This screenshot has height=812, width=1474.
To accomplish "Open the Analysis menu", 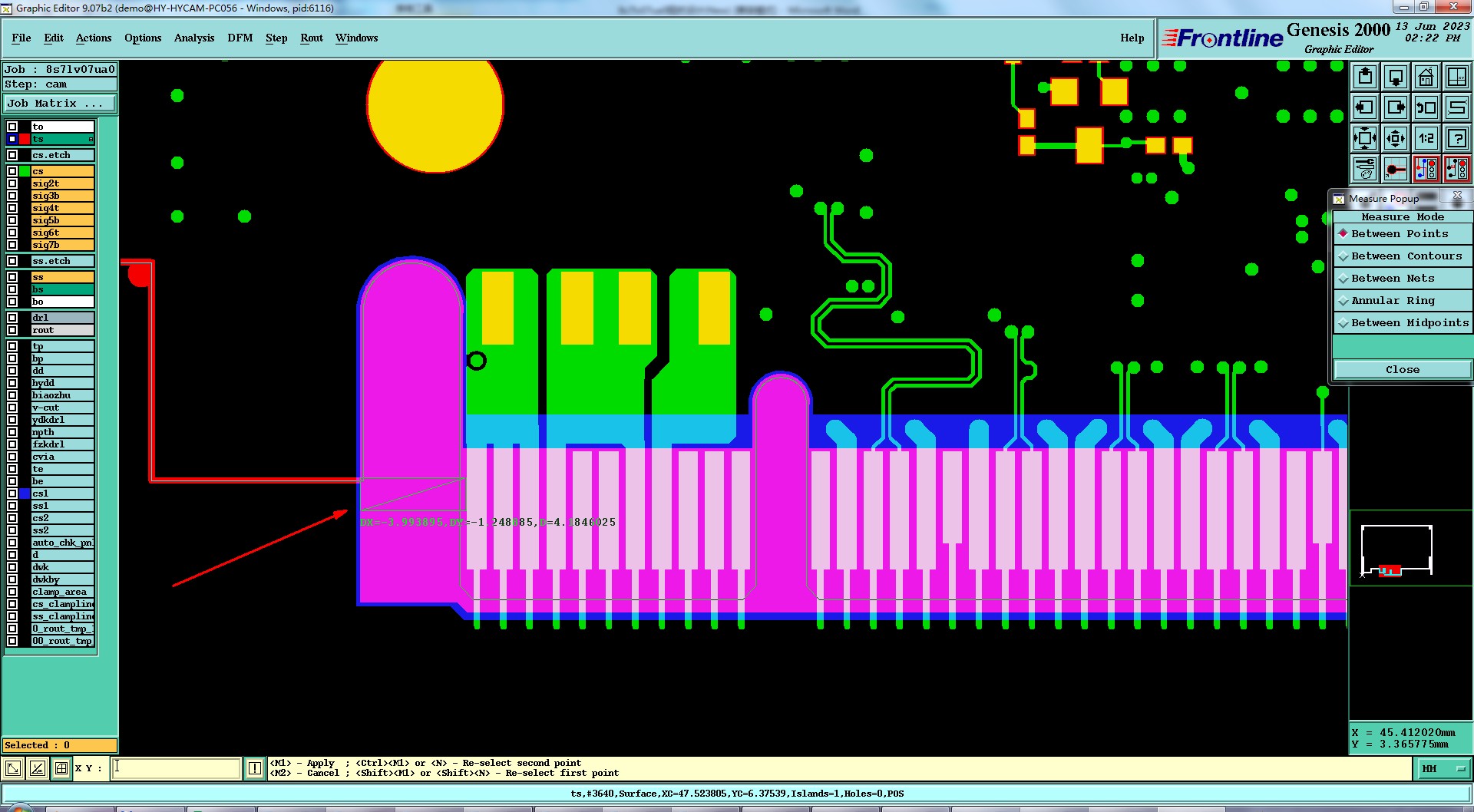I will click(x=194, y=38).
